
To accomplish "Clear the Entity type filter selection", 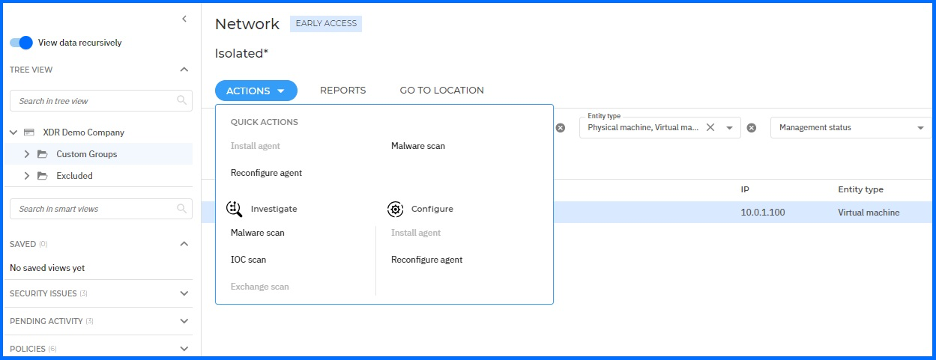I will pos(710,127).
